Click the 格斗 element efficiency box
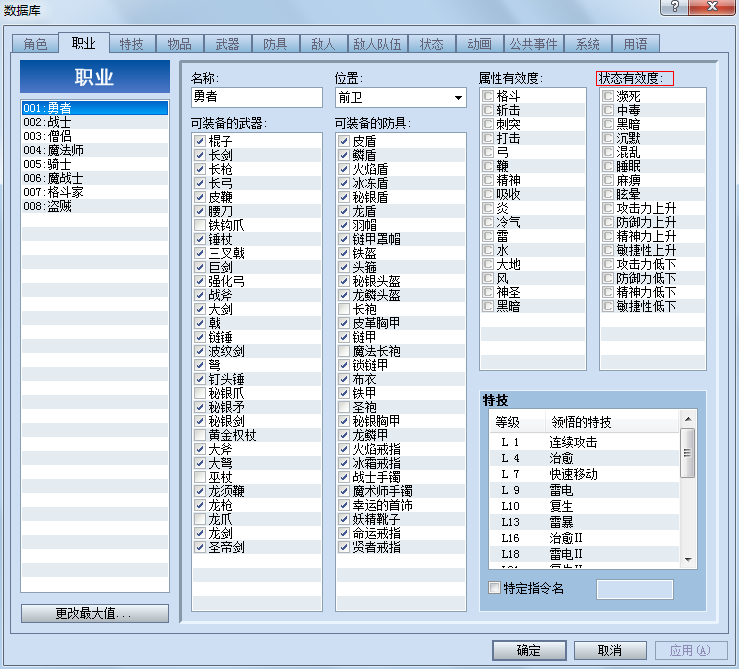739x669 pixels. coord(488,96)
